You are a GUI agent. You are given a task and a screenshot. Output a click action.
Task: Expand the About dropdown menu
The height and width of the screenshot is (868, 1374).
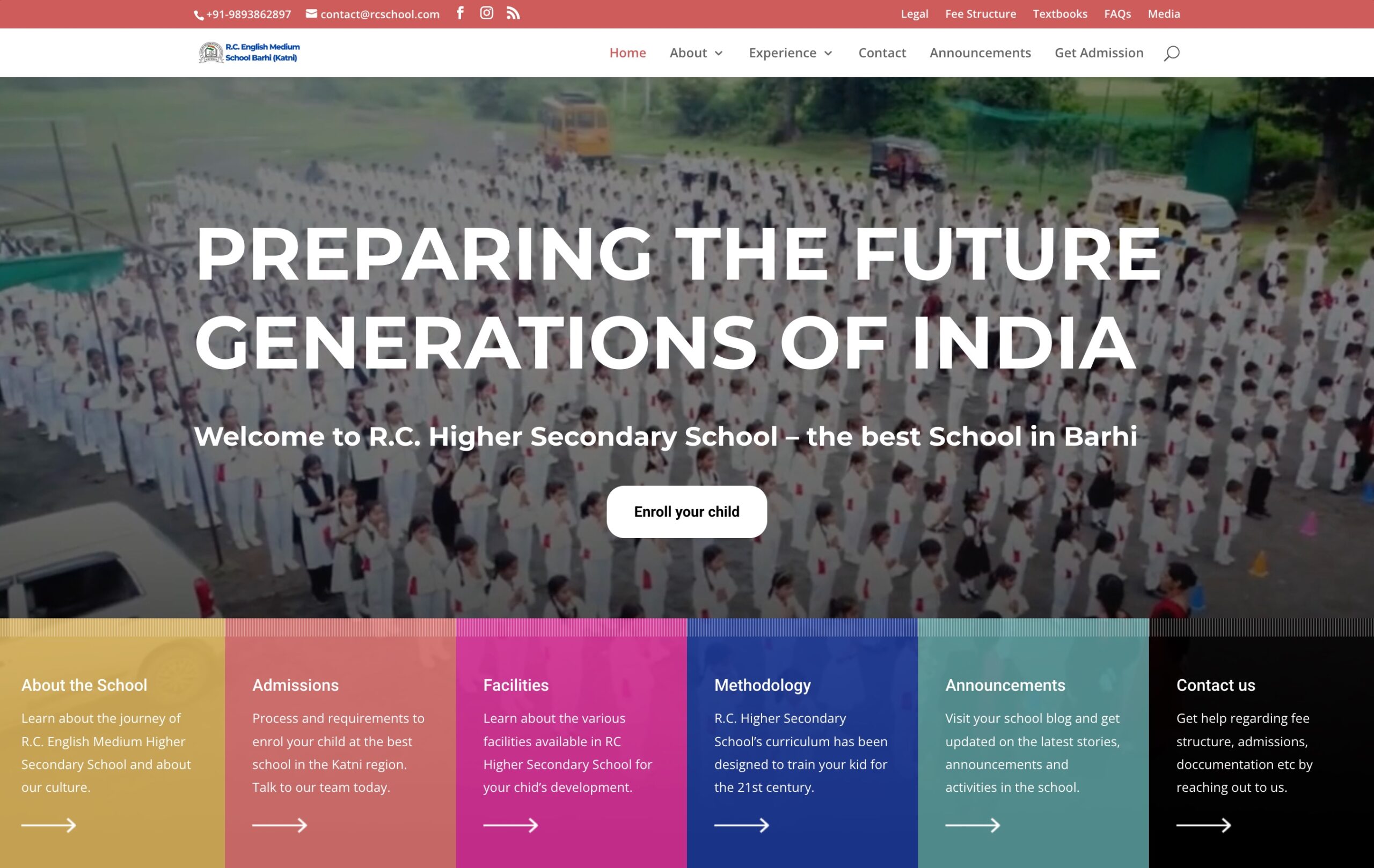[x=697, y=53]
